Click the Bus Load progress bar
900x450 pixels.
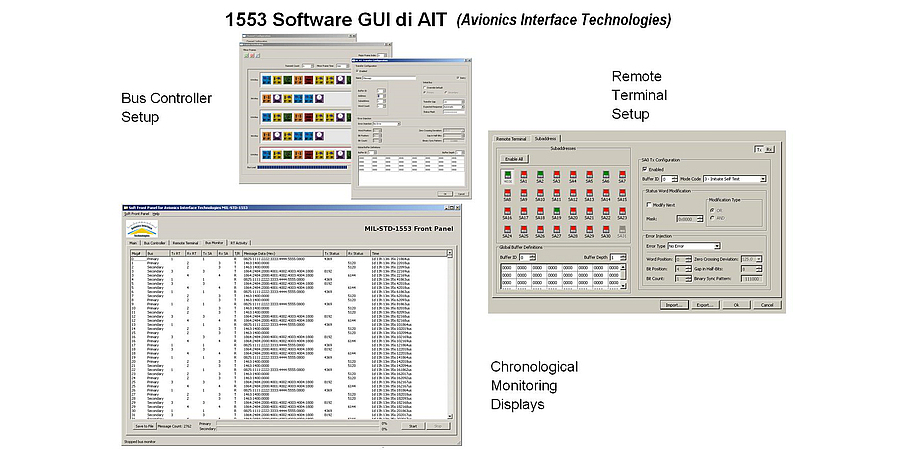pyautogui.click(x=302, y=168)
